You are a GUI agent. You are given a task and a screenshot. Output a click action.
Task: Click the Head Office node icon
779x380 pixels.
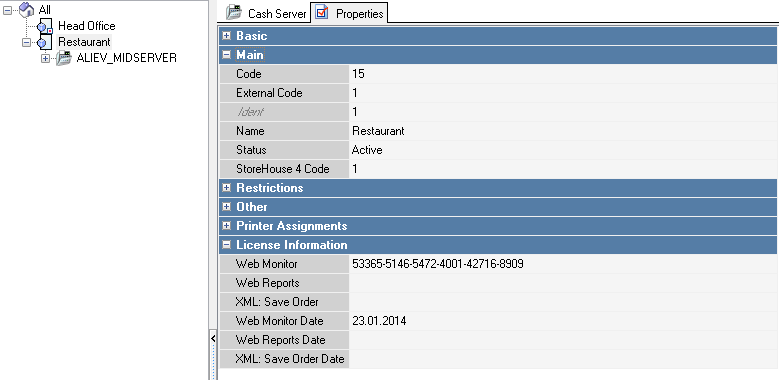click(x=45, y=26)
